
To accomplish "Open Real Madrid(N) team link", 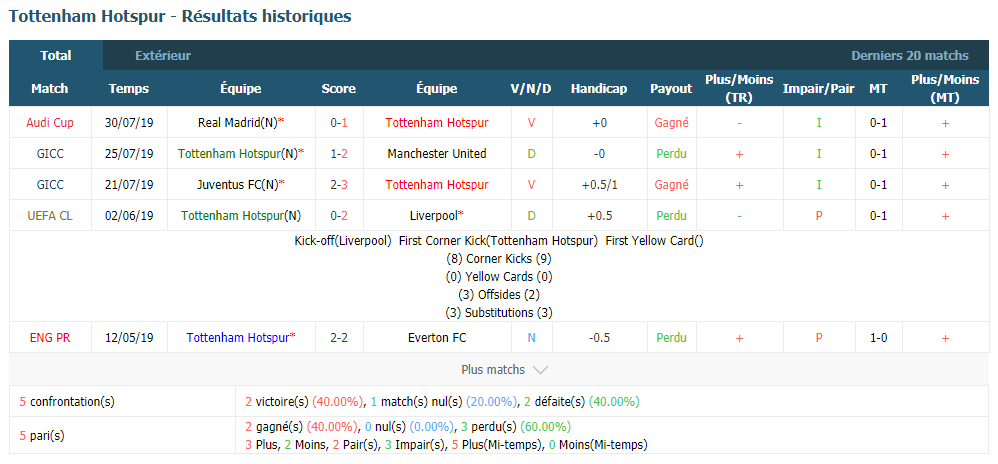I will (x=238, y=123).
